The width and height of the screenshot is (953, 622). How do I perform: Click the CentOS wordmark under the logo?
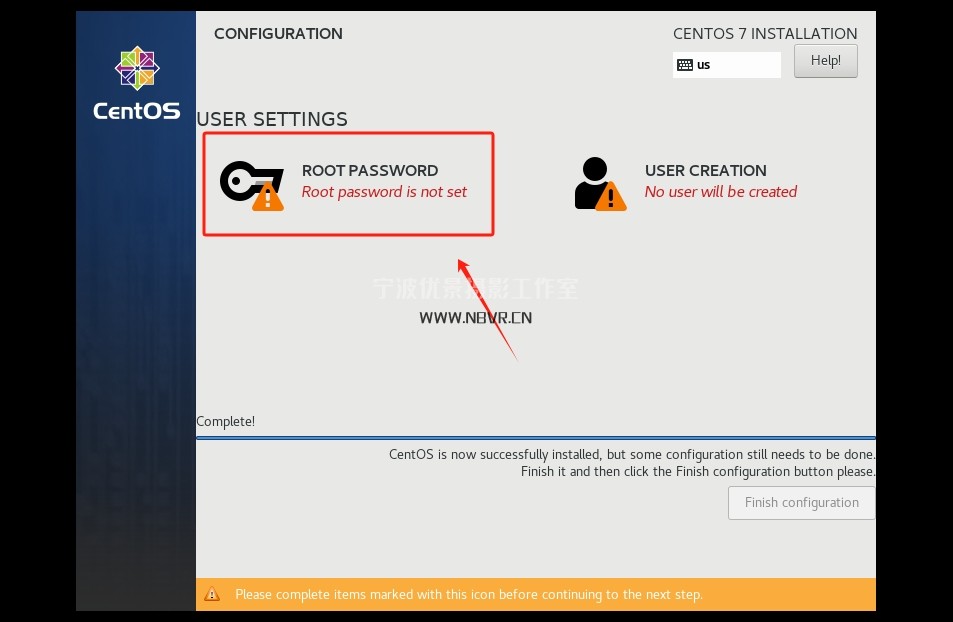click(137, 111)
